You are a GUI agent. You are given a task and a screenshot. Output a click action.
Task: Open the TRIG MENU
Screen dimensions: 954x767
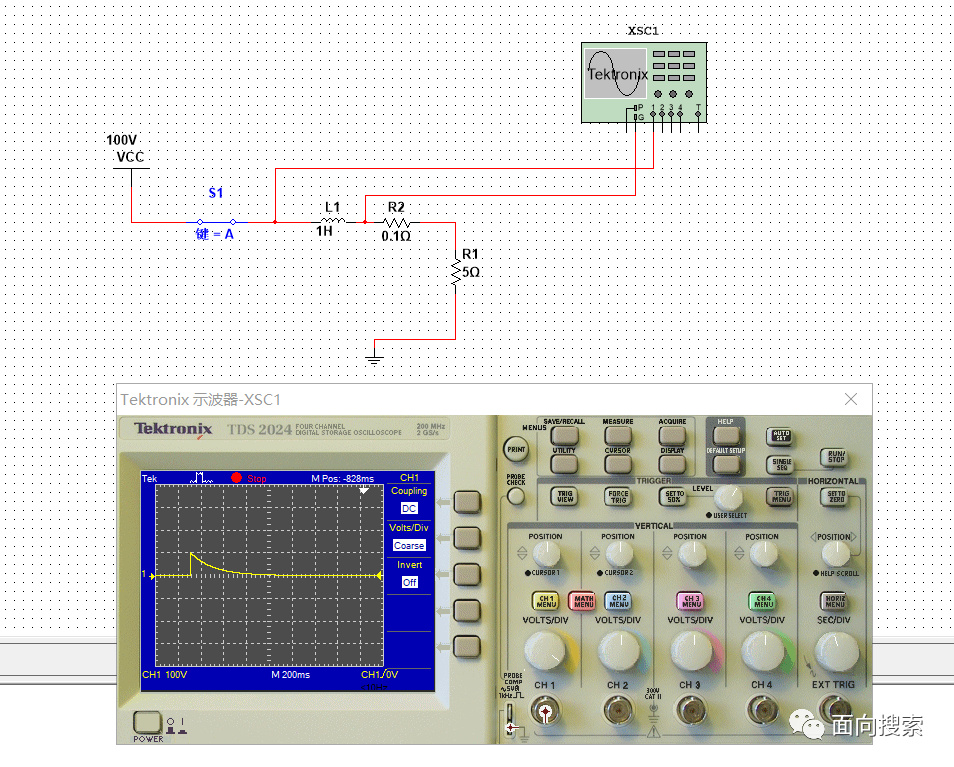coord(781,496)
